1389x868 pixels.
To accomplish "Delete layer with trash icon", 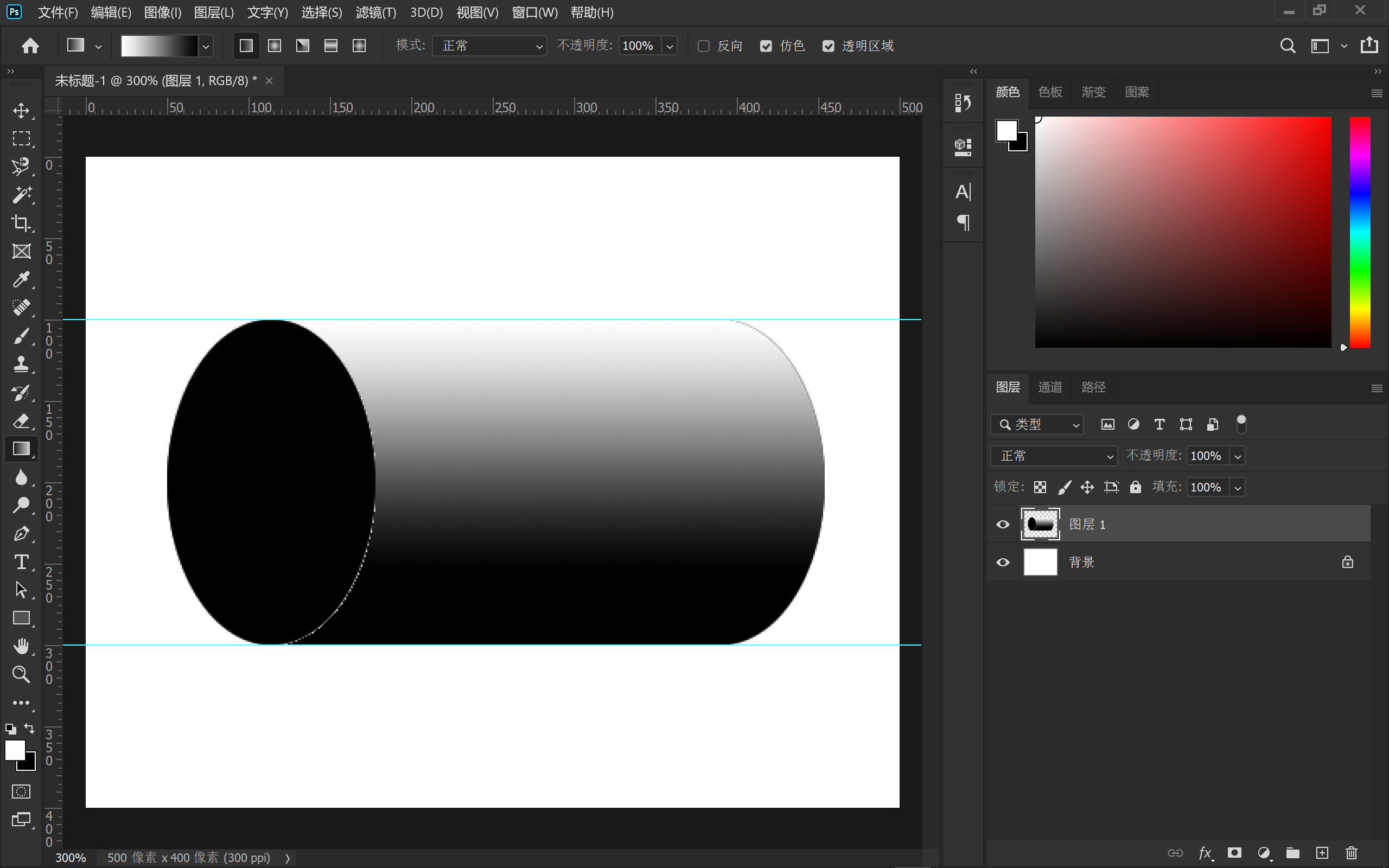I will pos(1351,852).
